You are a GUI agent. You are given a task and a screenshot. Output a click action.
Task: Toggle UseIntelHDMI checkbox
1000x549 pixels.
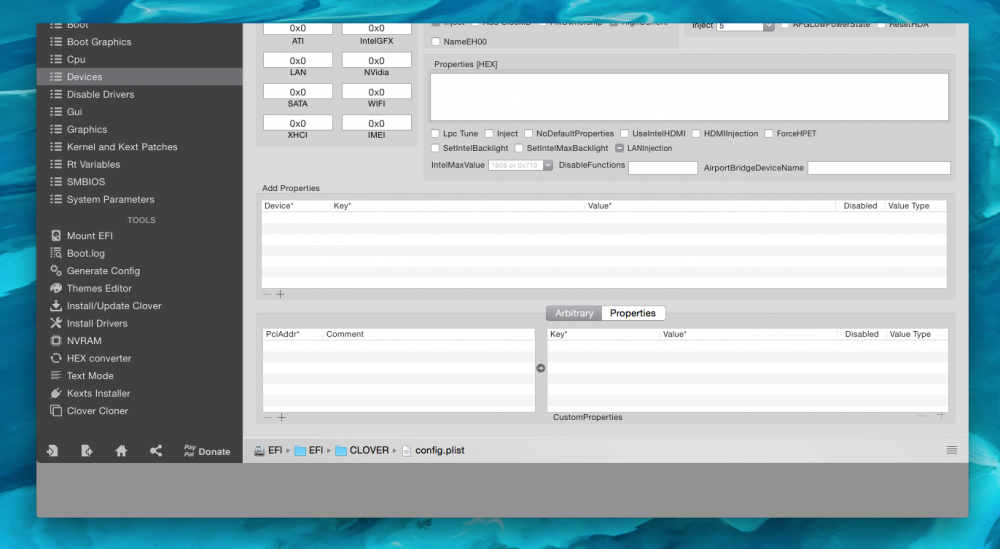pyautogui.click(x=624, y=133)
